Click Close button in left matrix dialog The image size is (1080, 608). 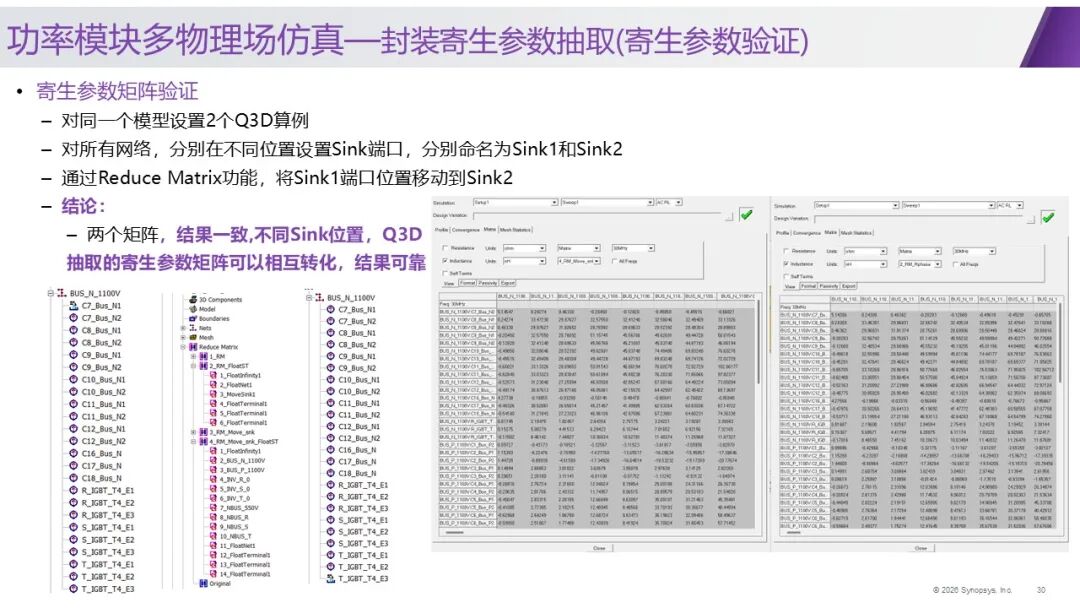tap(599, 547)
